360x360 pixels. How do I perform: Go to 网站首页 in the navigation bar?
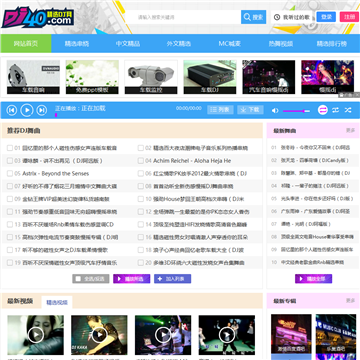tap(26, 44)
